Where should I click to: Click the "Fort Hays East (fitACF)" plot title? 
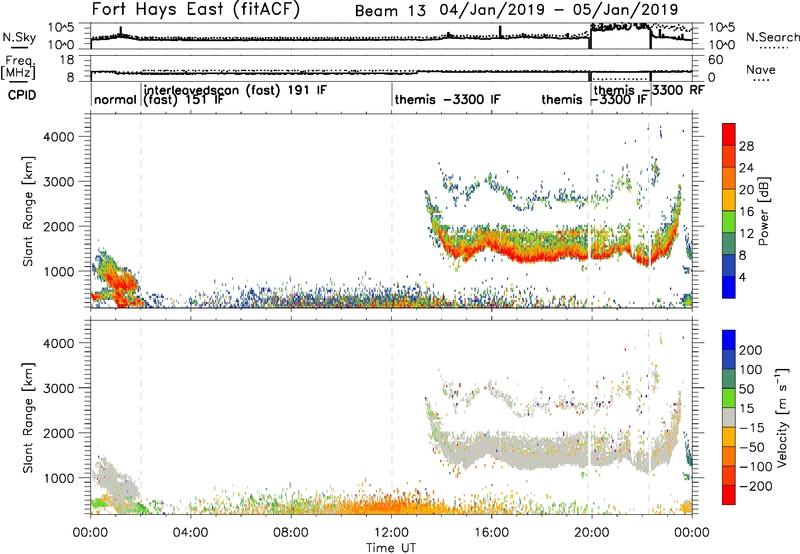click(196, 9)
